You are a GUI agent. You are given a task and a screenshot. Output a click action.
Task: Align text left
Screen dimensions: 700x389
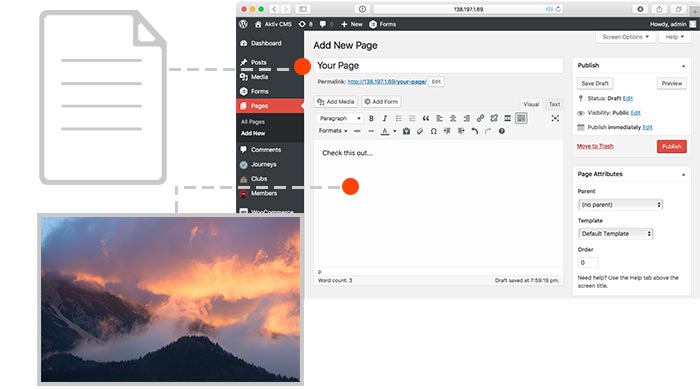(439, 118)
